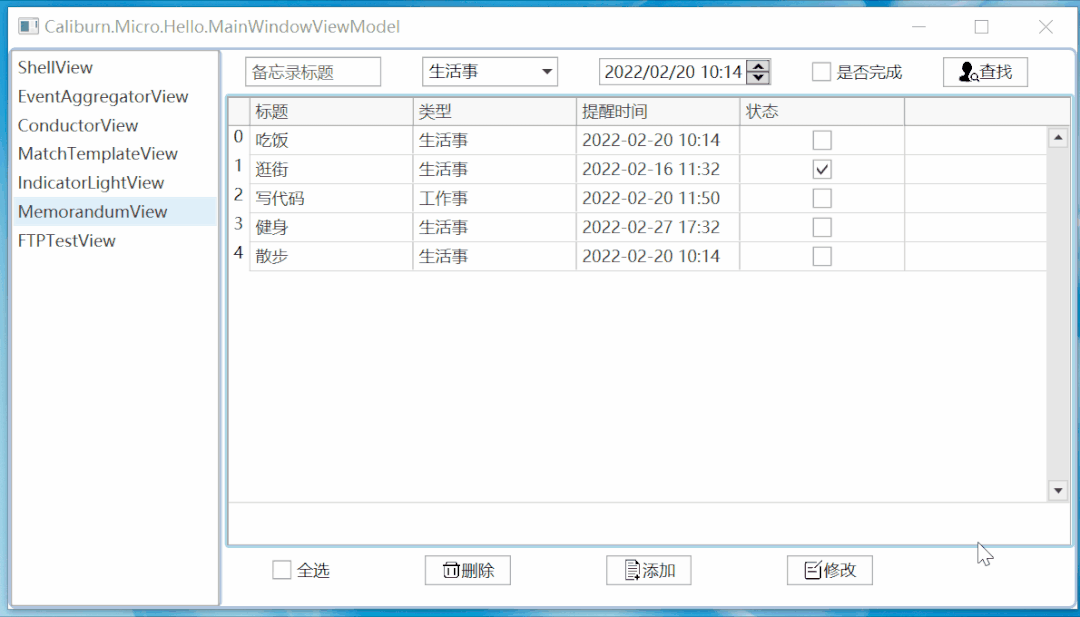
Task: Open IndicatorLightView in the sidebar
Action: (114, 182)
